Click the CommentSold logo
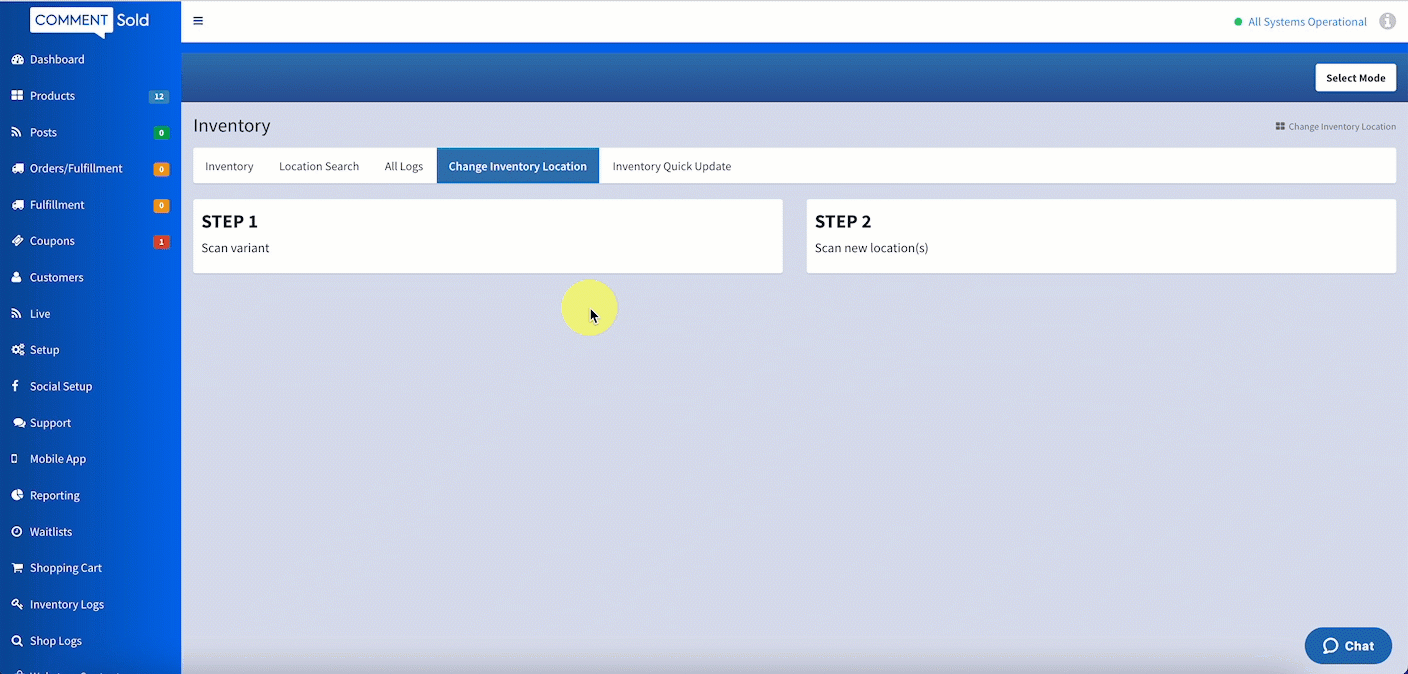This screenshot has width=1408, height=674. [x=90, y=21]
